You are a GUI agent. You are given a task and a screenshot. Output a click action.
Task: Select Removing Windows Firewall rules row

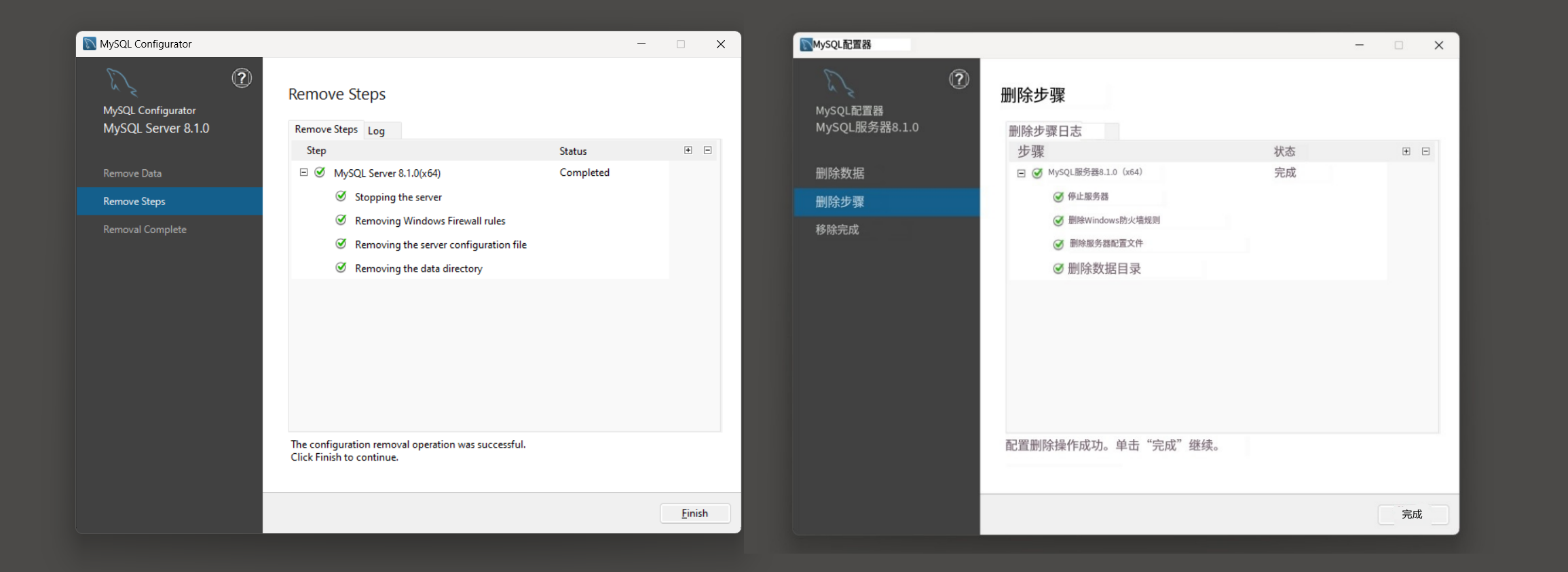[430, 221]
